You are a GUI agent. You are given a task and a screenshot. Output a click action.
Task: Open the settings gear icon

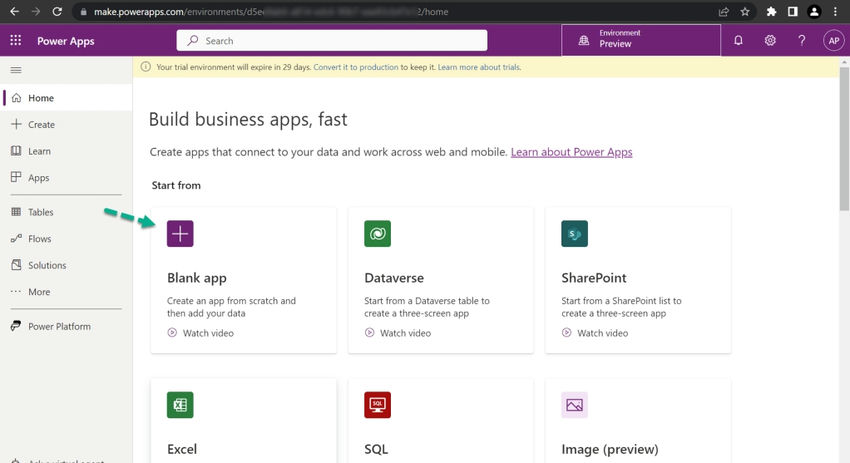pyautogui.click(x=770, y=41)
